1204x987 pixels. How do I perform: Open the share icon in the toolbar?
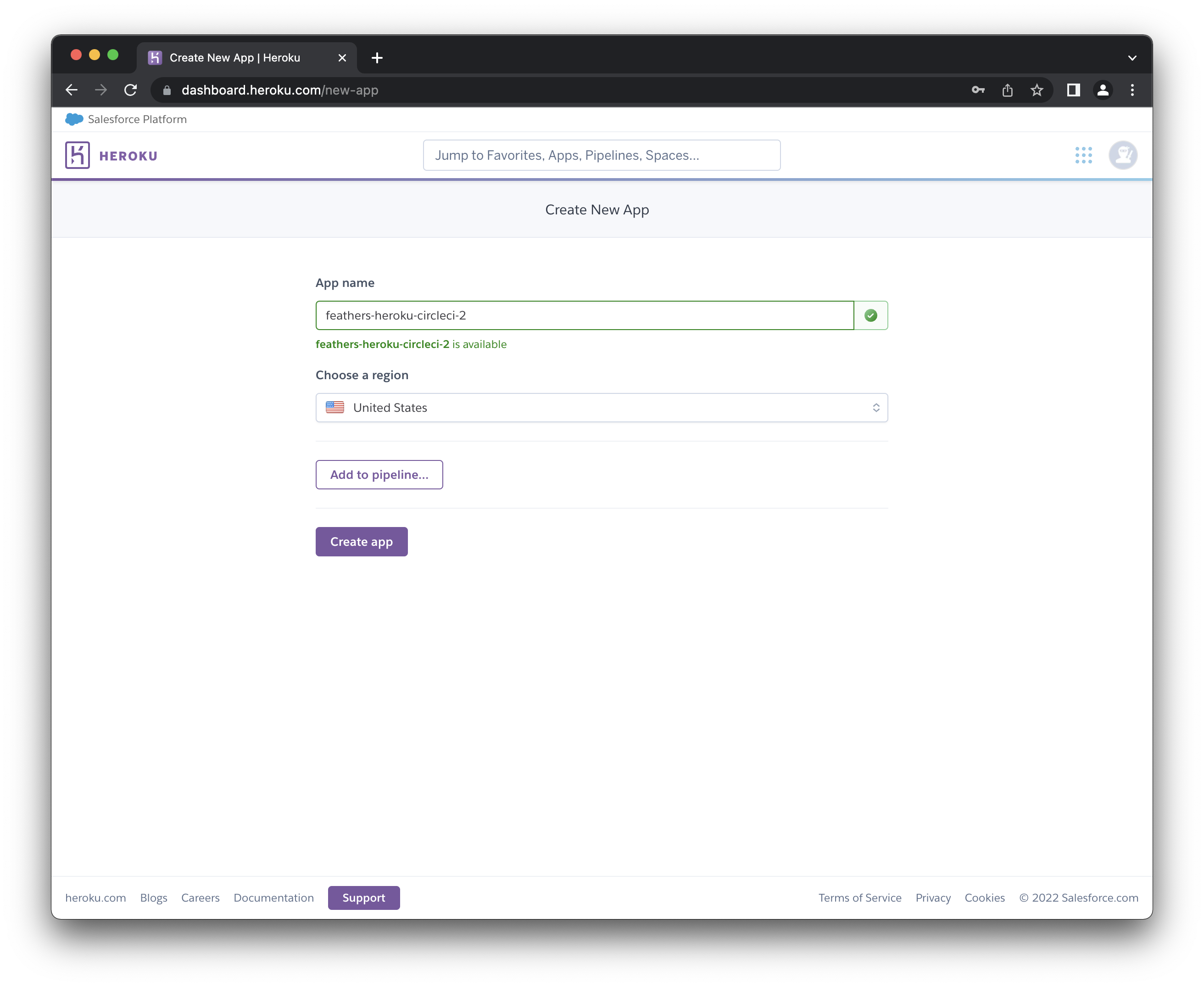(1008, 90)
